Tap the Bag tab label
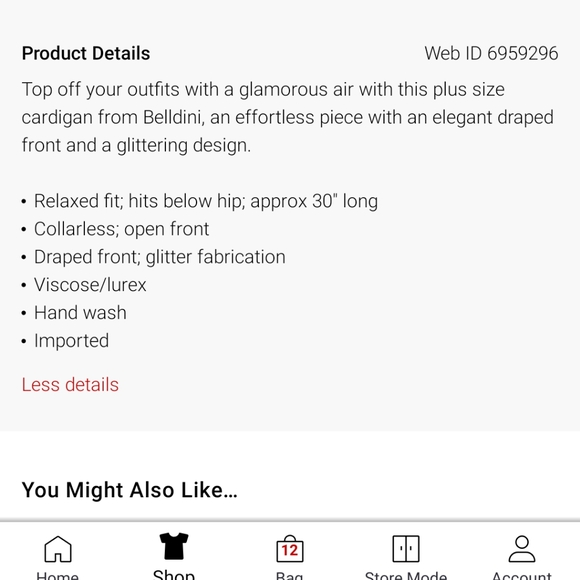This screenshot has height=580, width=580. tap(290, 576)
